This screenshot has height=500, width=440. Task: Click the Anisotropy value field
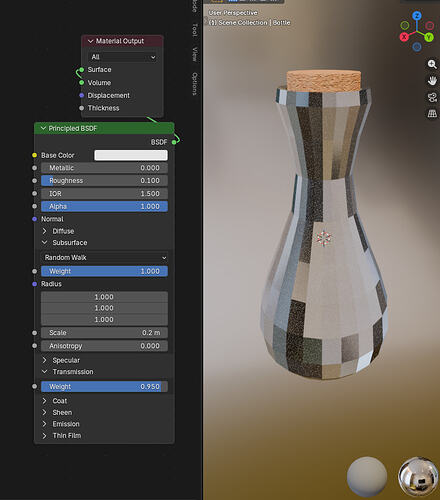pos(104,346)
